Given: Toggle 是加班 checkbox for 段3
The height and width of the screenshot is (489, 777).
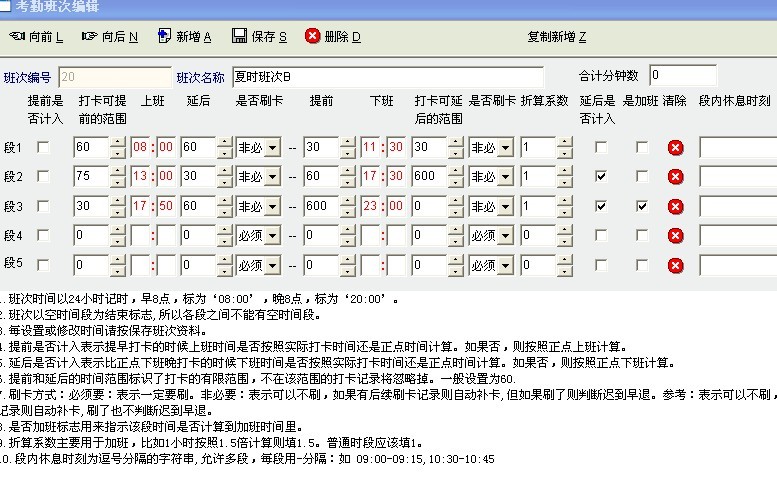Looking at the screenshot, I should [x=642, y=206].
